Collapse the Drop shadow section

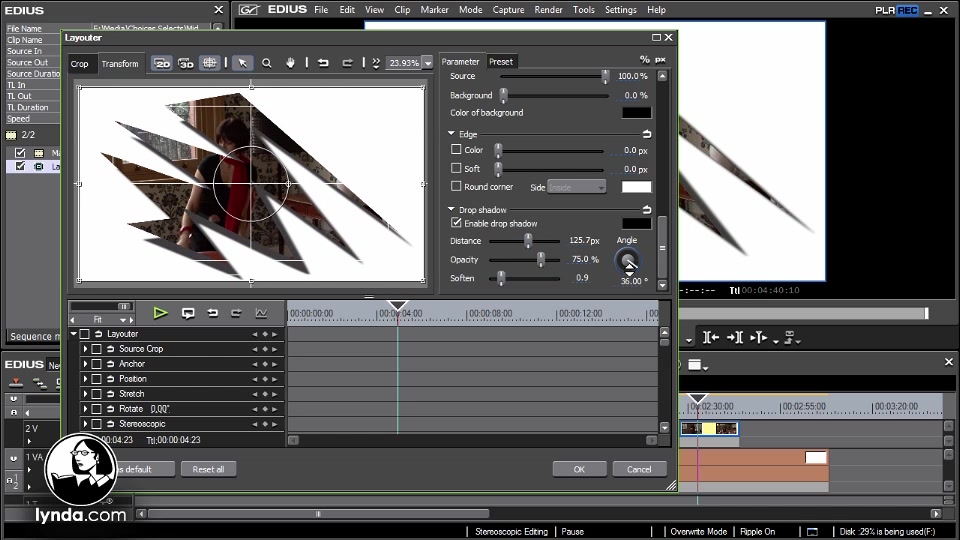(452, 210)
